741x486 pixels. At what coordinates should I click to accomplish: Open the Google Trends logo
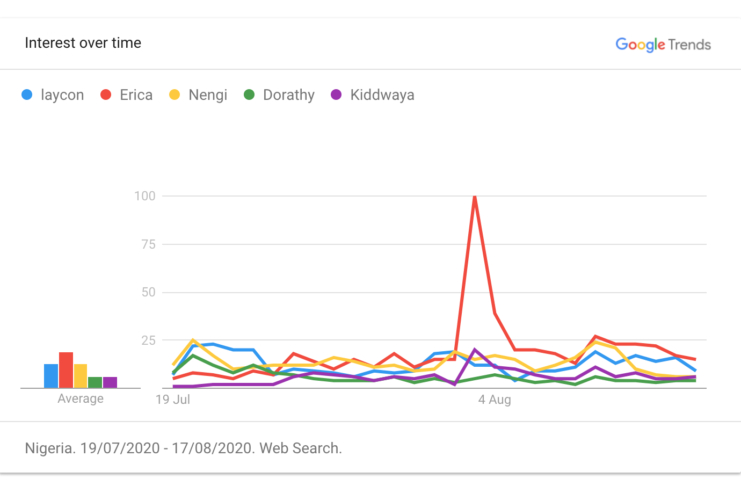[x=663, y=44]
